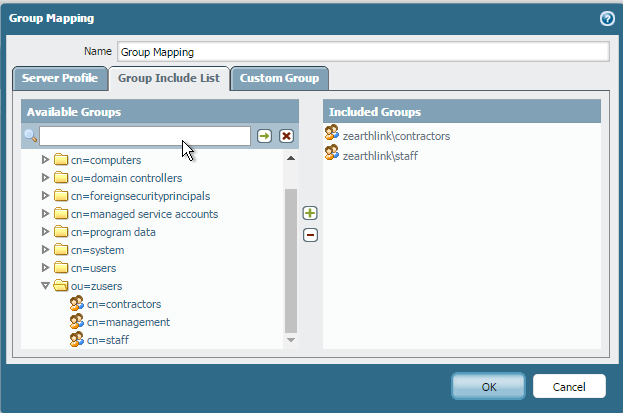Select the cn=users label
This screenshot has width=624, height=416.
[x=94, y=268]
